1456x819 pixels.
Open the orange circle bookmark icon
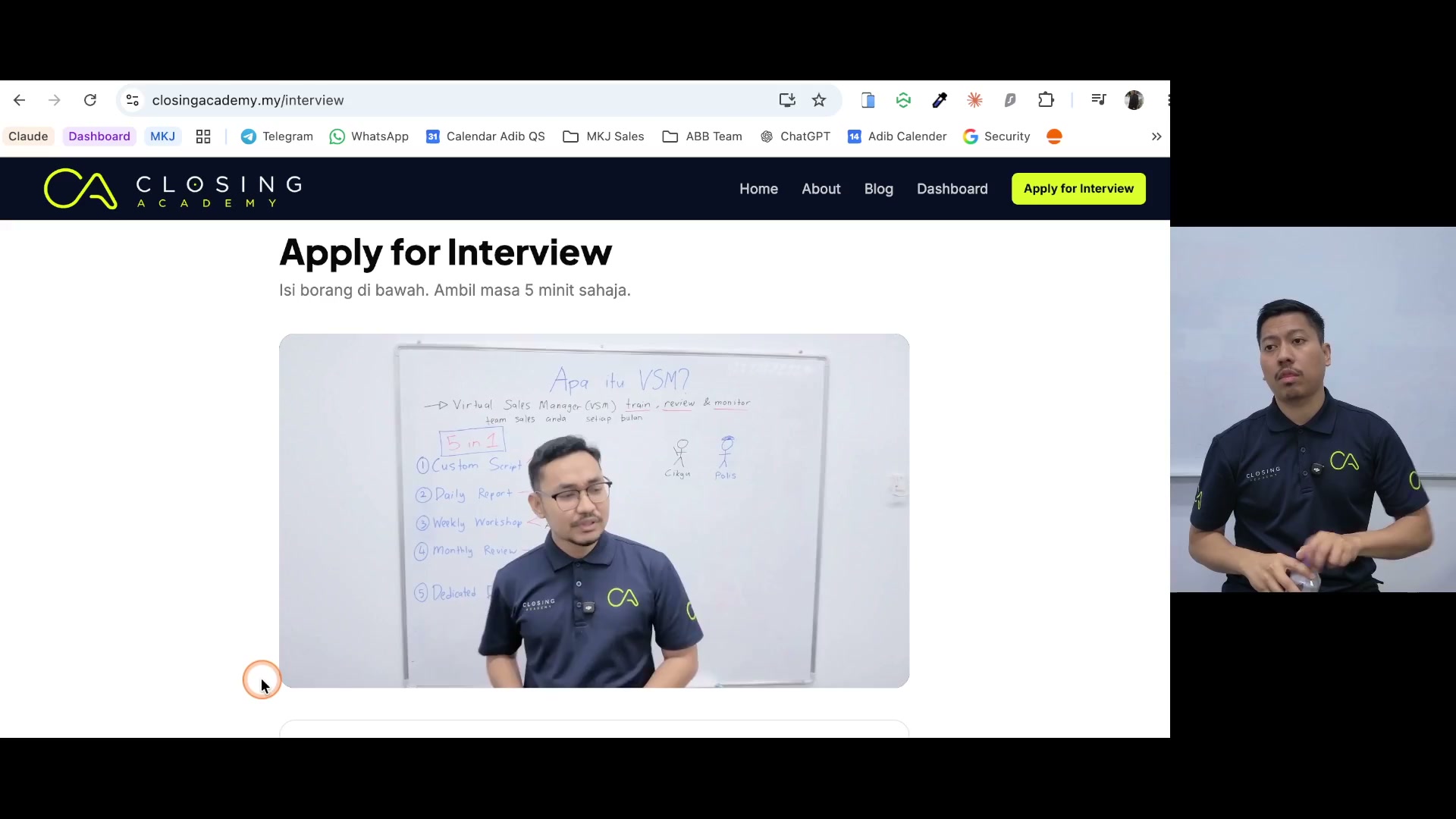coord(1054,136)
